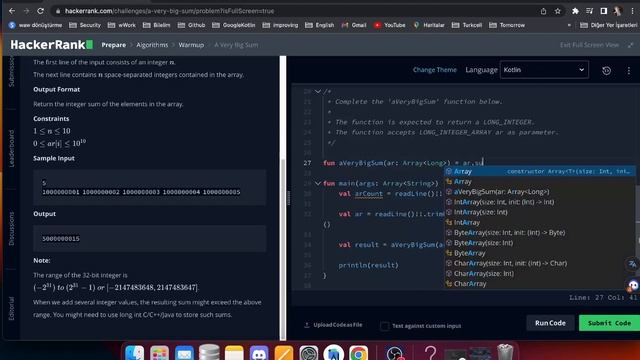Screen dimensions: 640x360
Task: Enable Test against custom input checkbox
Action: click(x=384, y=326)
